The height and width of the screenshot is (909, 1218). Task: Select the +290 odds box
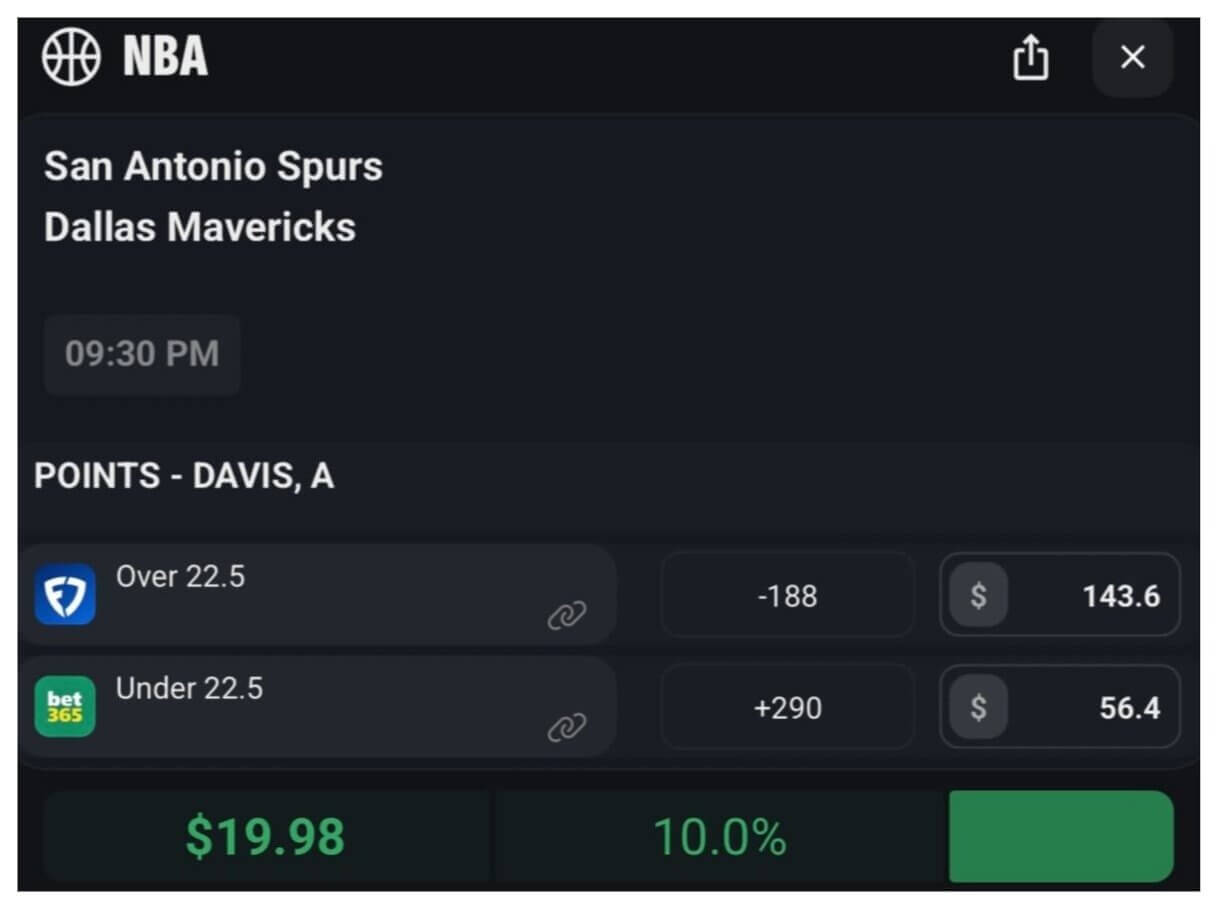coord(787,708)
